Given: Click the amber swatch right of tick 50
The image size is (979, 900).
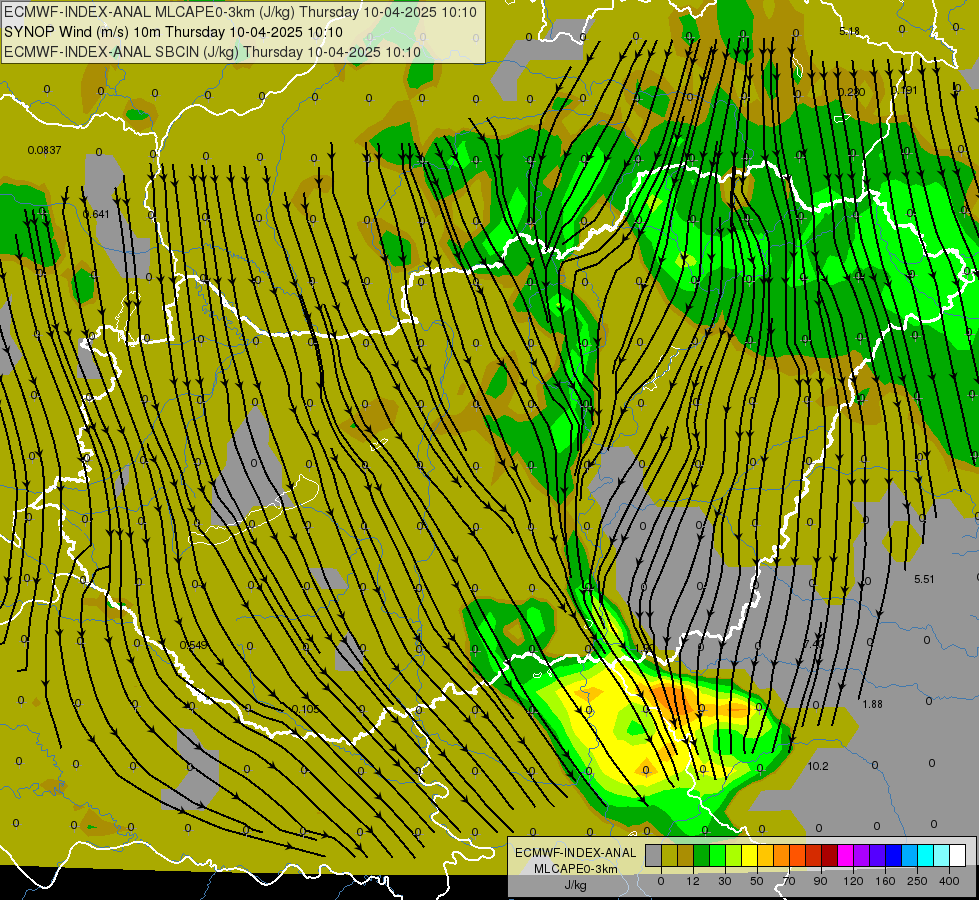Looking at the screenshot, I should click(765, 855).
